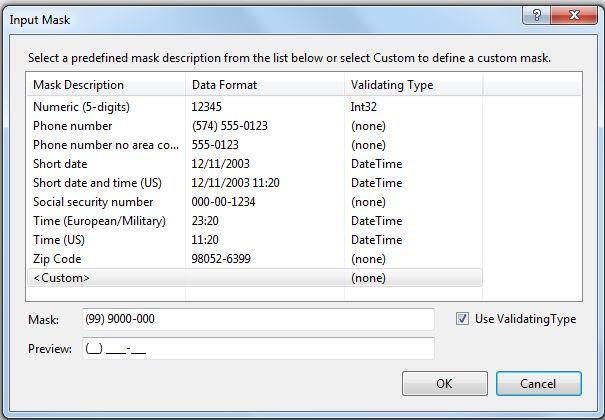Select the Zip Code mask row
This screenshot has height=420, width=605.
pos(255,259)
